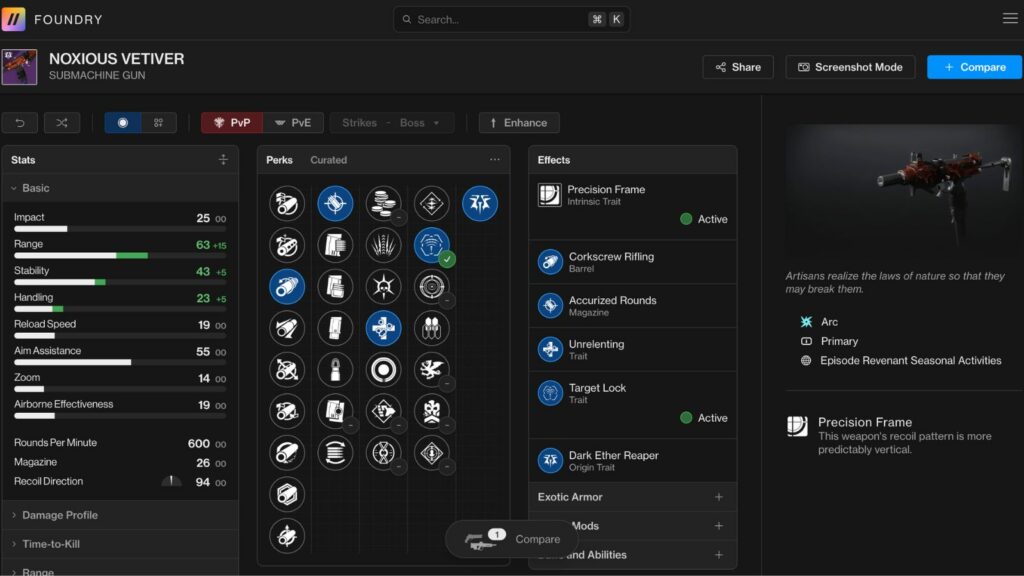Click the Recoil Direction arc indicator

click(171, 481)
